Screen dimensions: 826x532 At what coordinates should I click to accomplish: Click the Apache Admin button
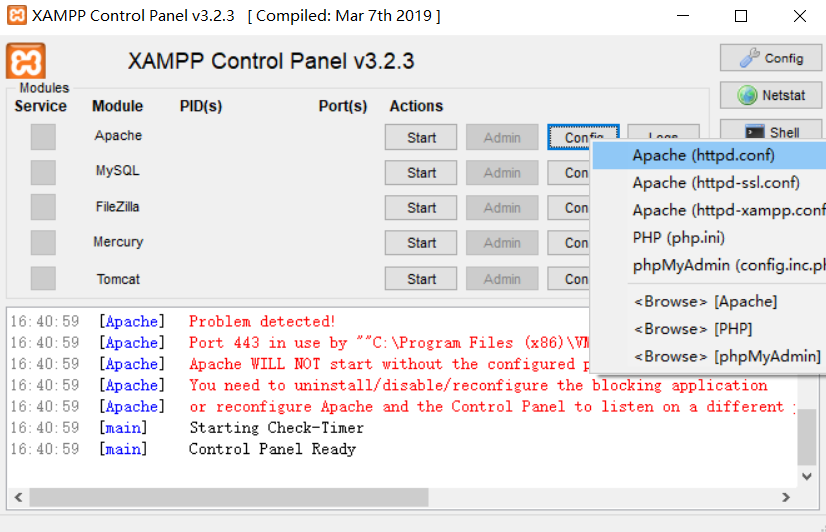click(x=502, y=137)
